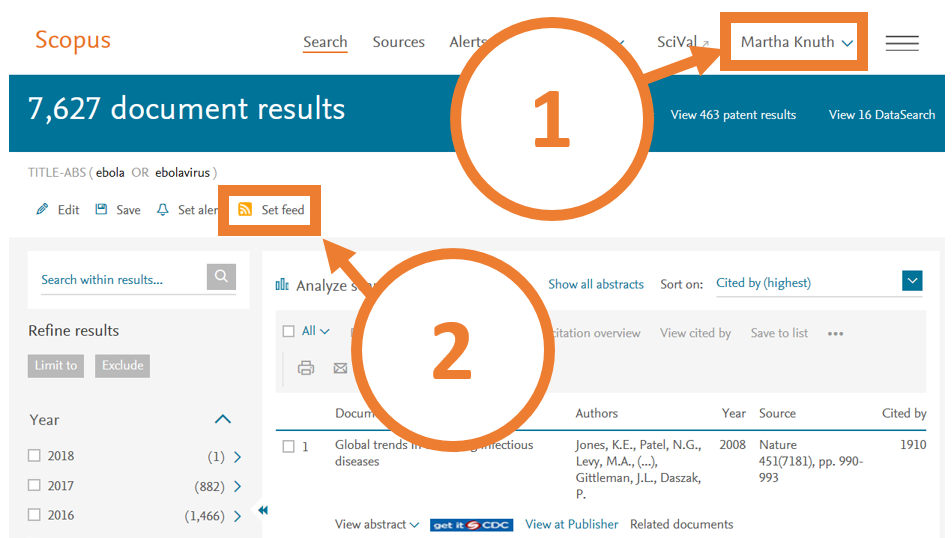This screenshot has height=538, width=952.
Task: Click citation count 1910
Action: [x=913, y=444]
